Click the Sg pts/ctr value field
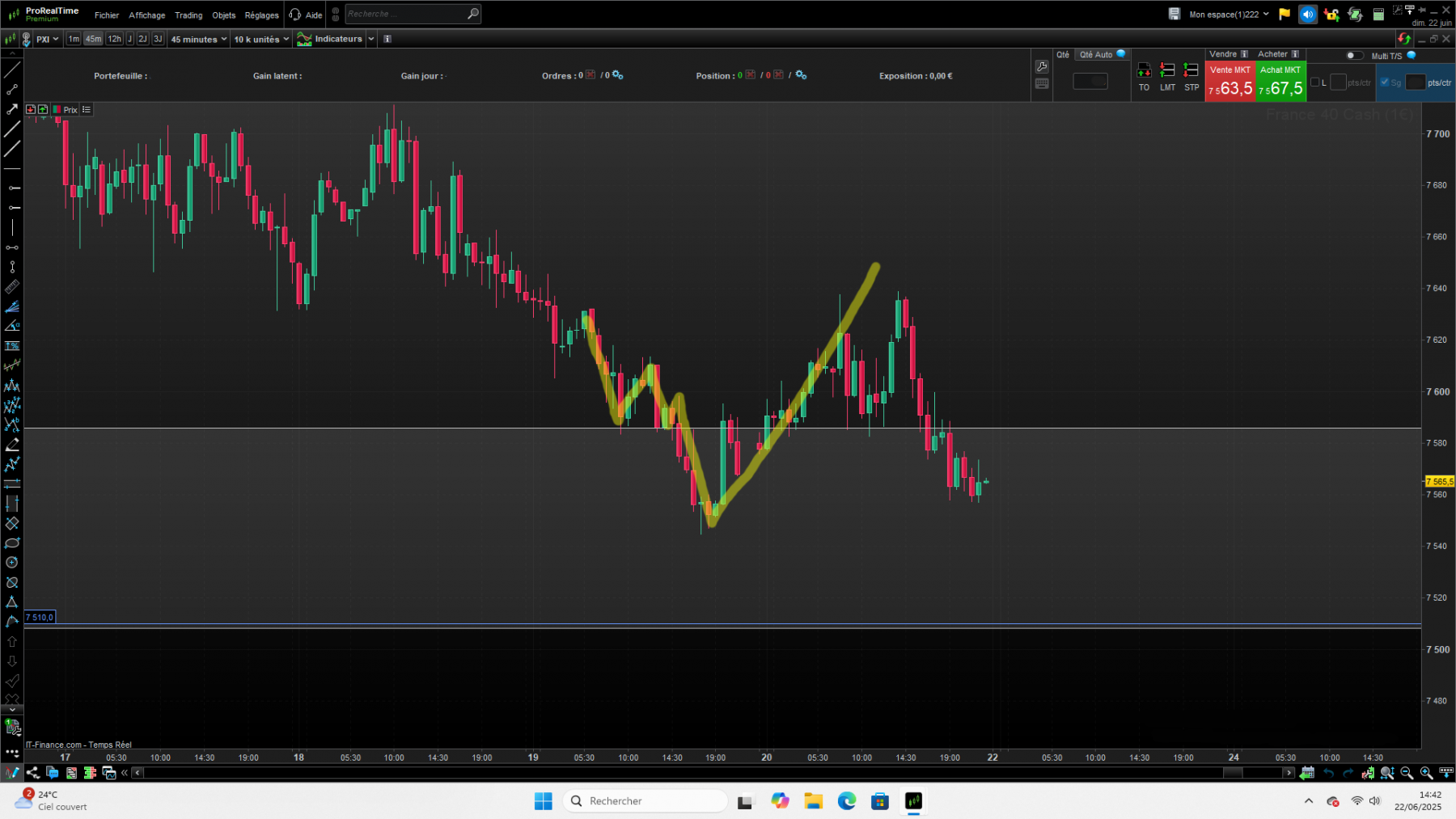 coord(1416,82)
